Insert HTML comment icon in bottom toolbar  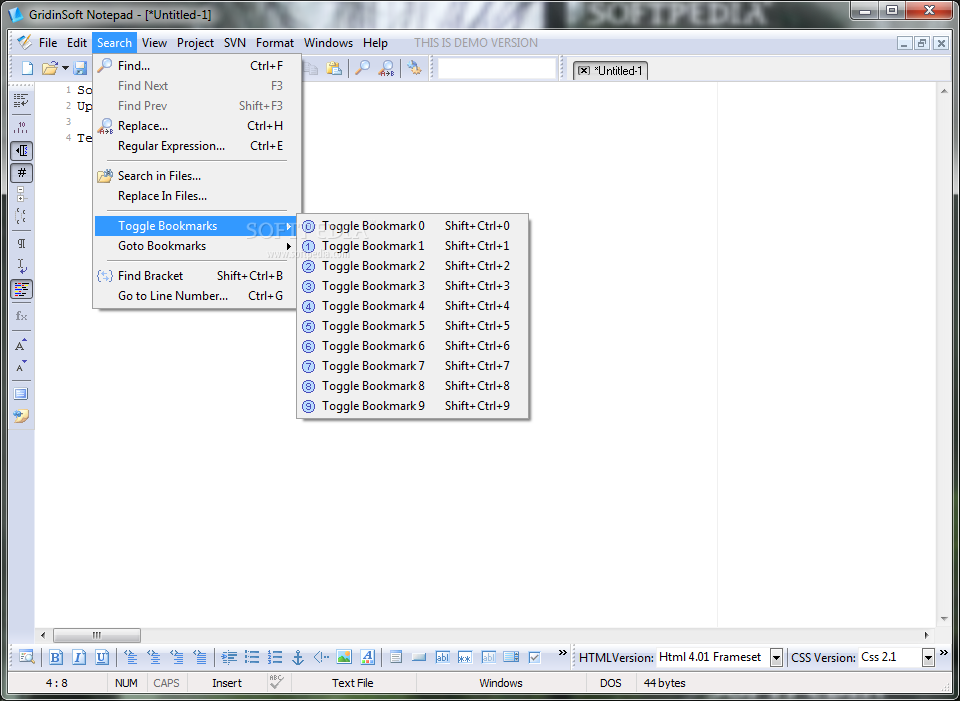[x=321, y=658]
